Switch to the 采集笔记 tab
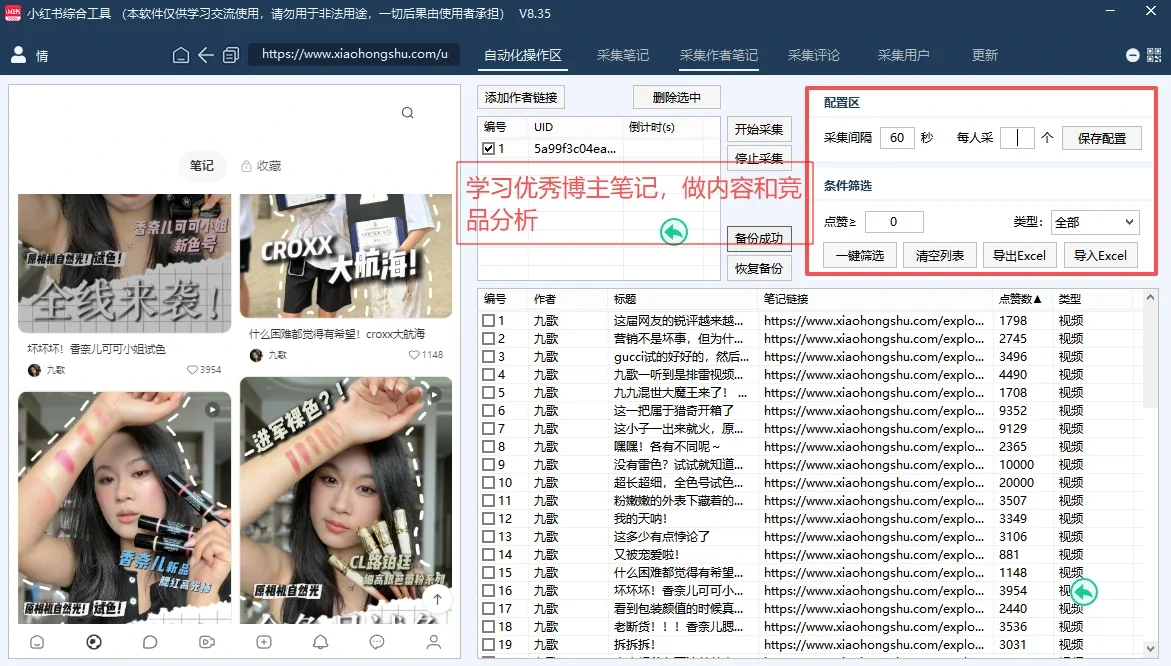 (x=623, y=55)
